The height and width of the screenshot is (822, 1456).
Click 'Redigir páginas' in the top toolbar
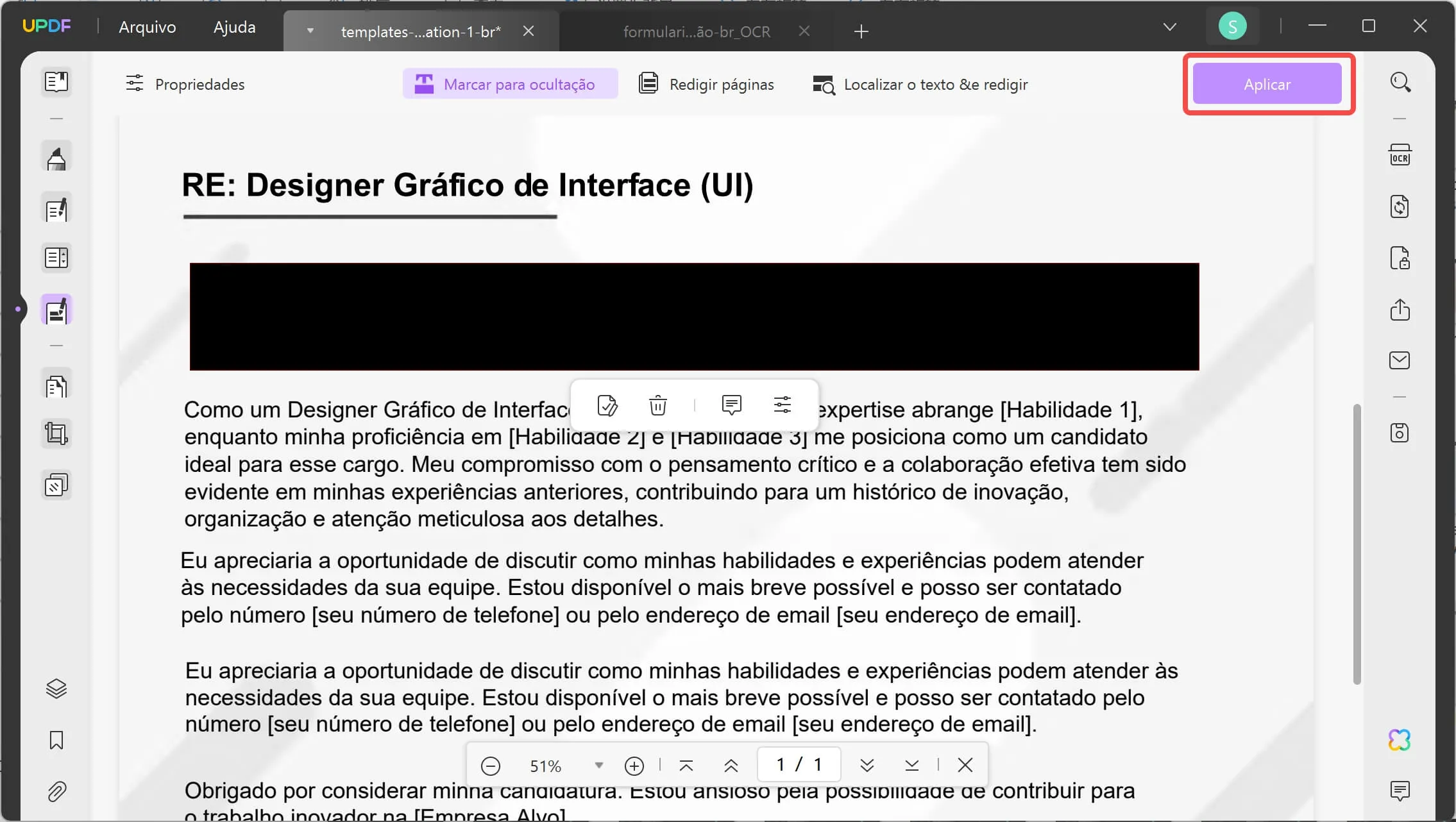(x=706, y=83)
